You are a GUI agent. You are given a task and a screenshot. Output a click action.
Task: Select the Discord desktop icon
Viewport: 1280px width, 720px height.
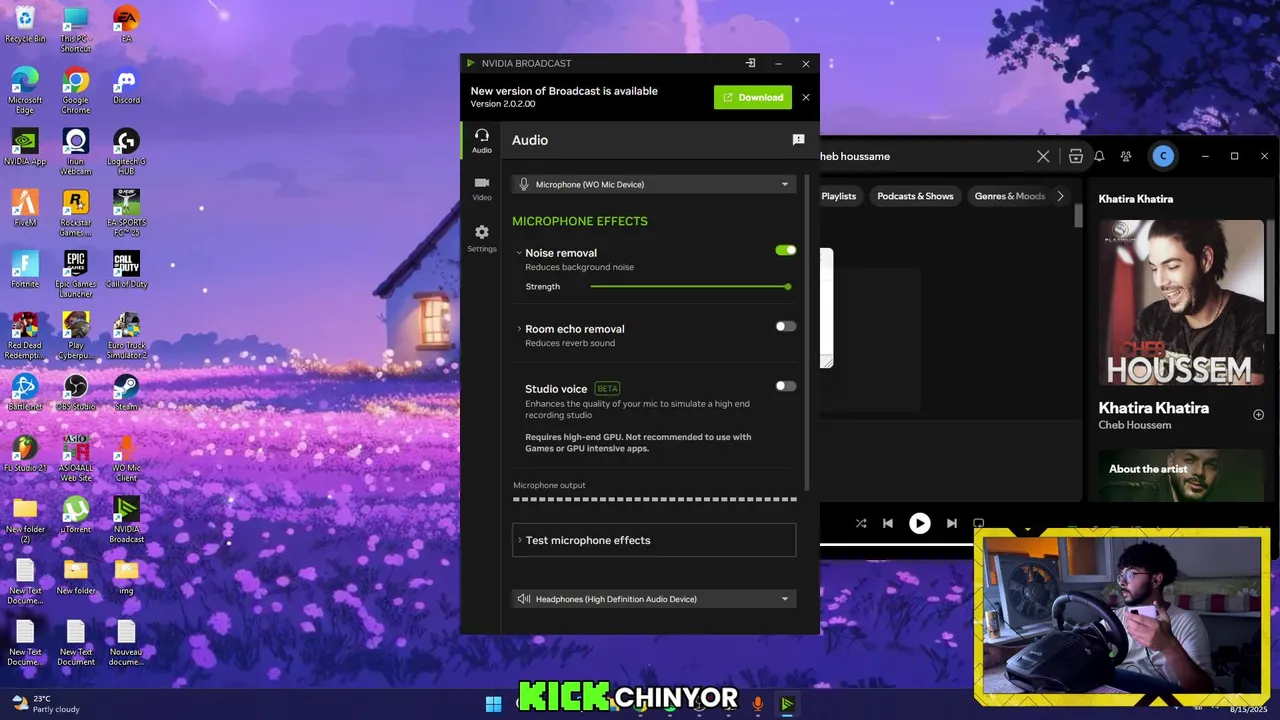point(126,87)
